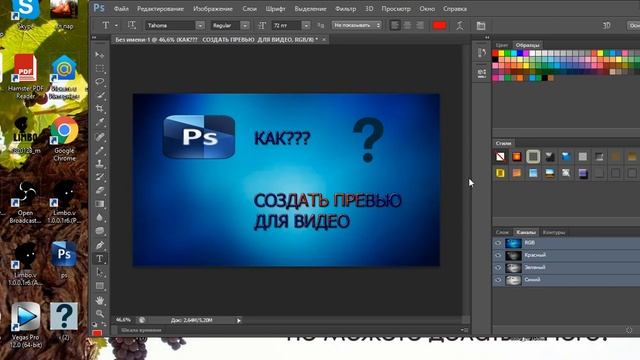This screenshot has height=360, width=640.
Task: Click the zoom percentage field 46,6%
Action: pos(123,320)
